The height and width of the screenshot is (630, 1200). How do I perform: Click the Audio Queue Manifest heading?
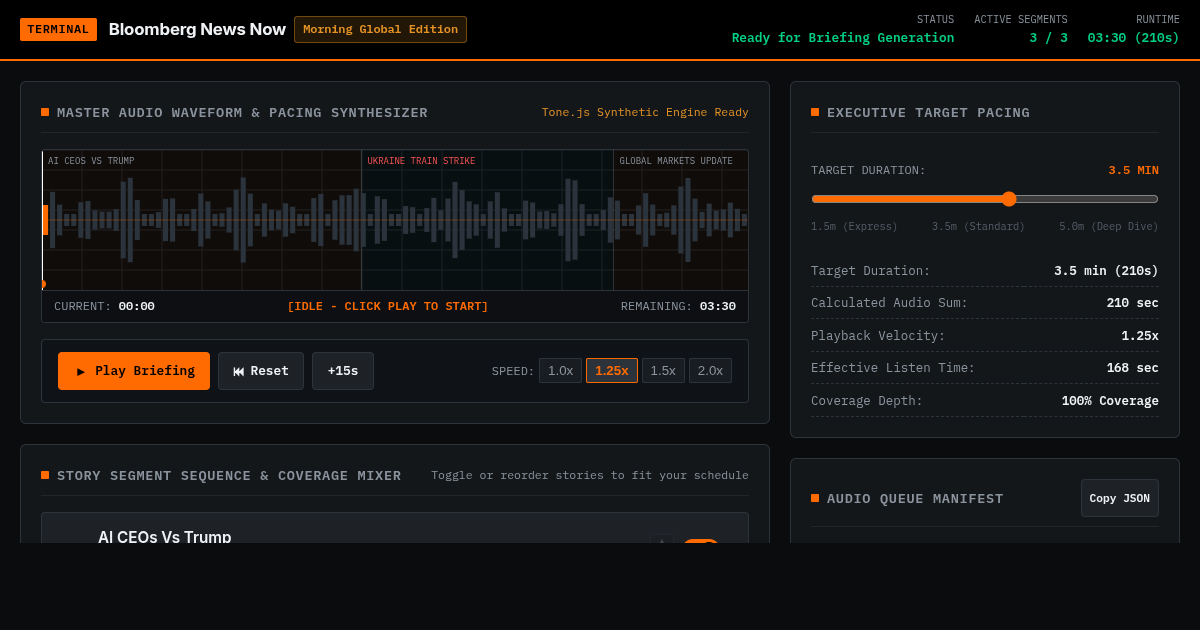point(915,498)
